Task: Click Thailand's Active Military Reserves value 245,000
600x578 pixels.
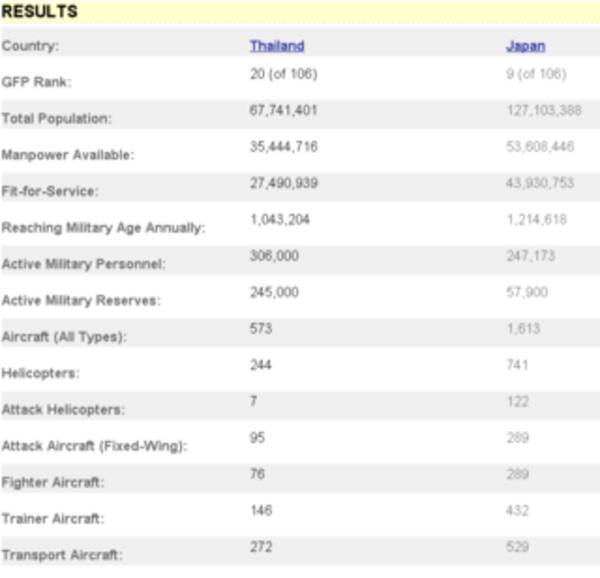Action: pyautogui.click(x=274, y=292)
